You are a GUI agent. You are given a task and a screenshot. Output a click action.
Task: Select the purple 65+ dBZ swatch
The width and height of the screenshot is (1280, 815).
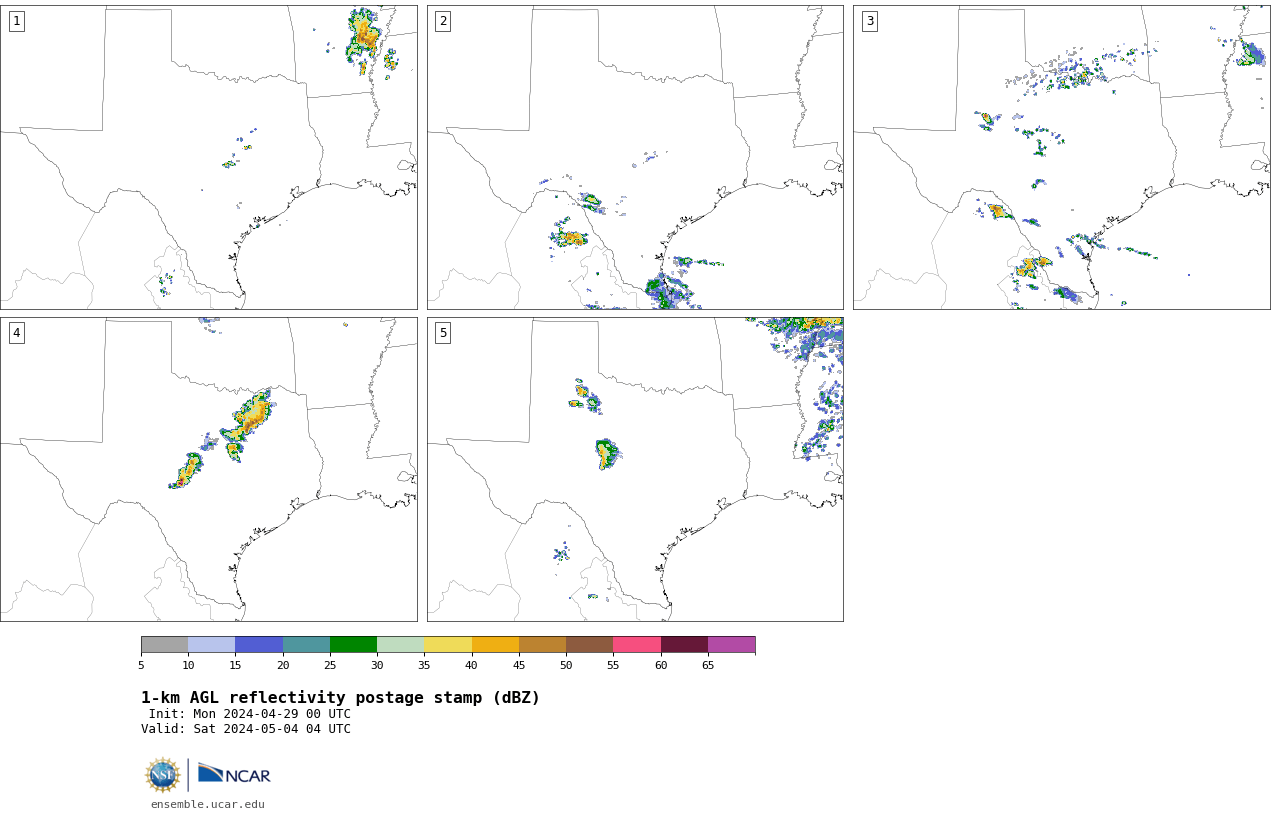pyautogui.click(x=731, y=644)
